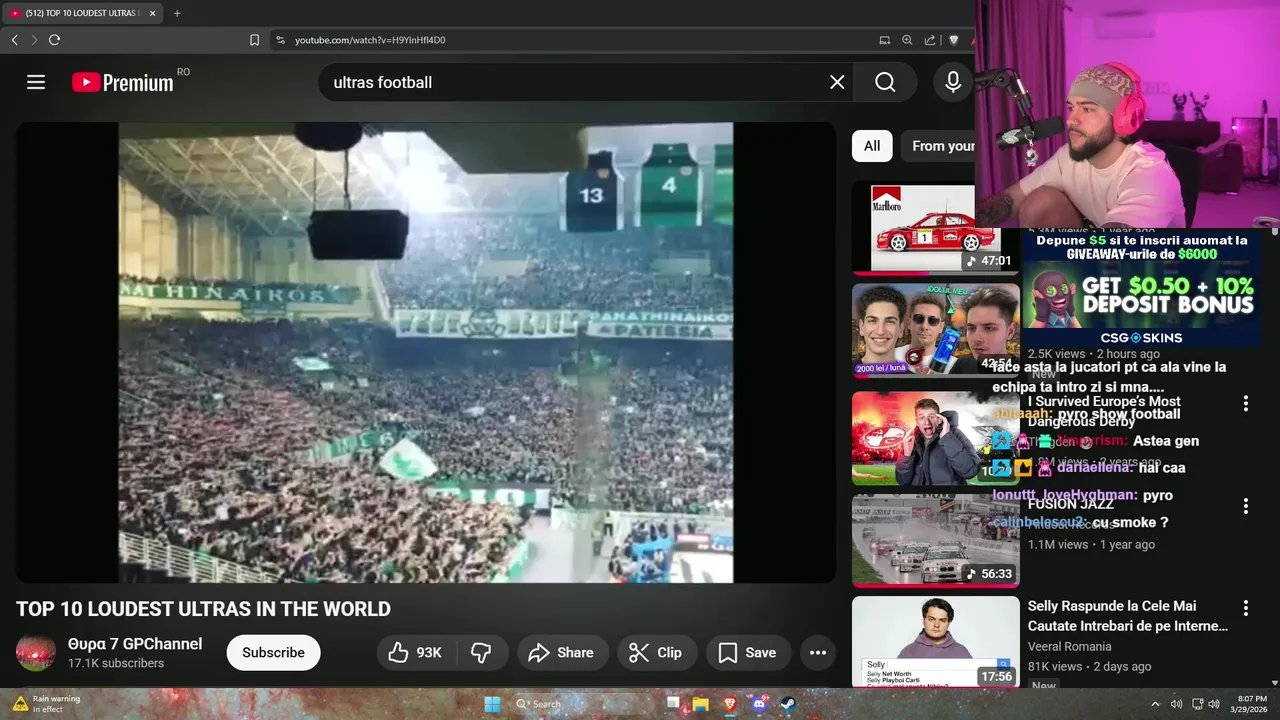This screenshot has width=1280, height=720.
Task: Start voice search with the microphone icon
Action: 953,82
